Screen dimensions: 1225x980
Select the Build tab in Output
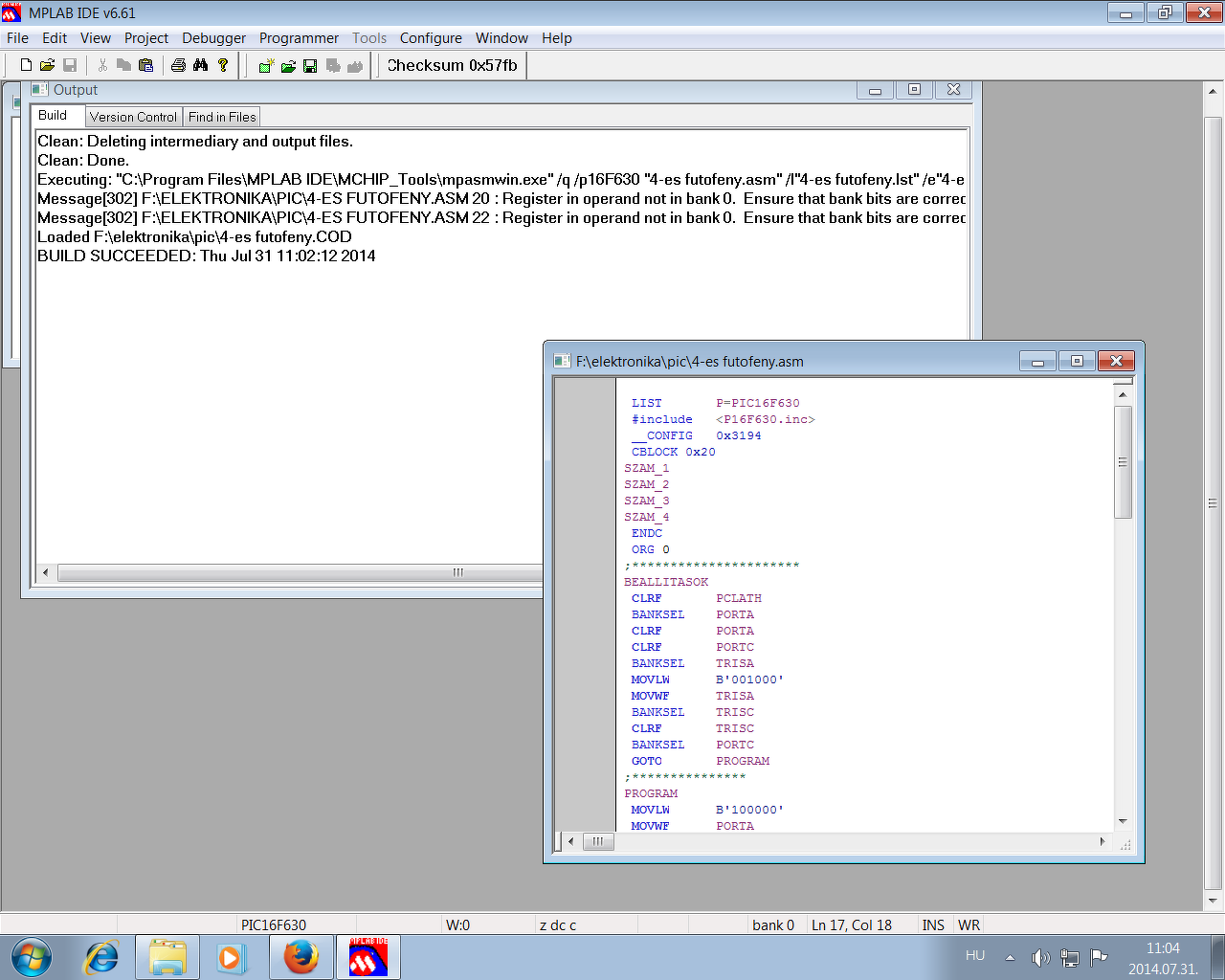[x=53, y=116]
